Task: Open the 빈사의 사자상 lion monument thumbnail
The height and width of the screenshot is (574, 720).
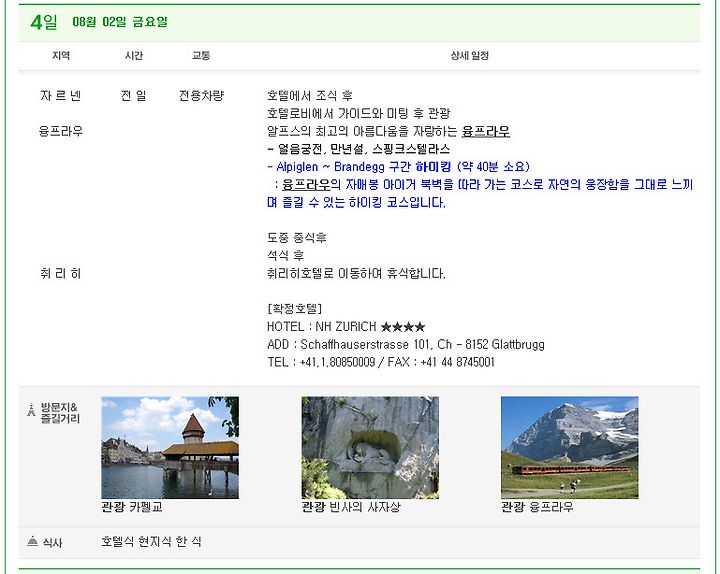Action: pos(370,447)
